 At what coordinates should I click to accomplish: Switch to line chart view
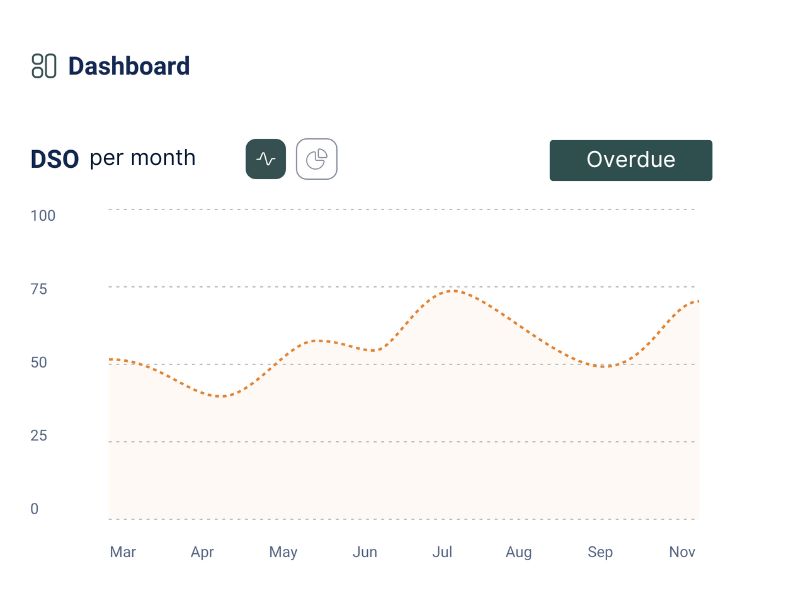(266, 159)
